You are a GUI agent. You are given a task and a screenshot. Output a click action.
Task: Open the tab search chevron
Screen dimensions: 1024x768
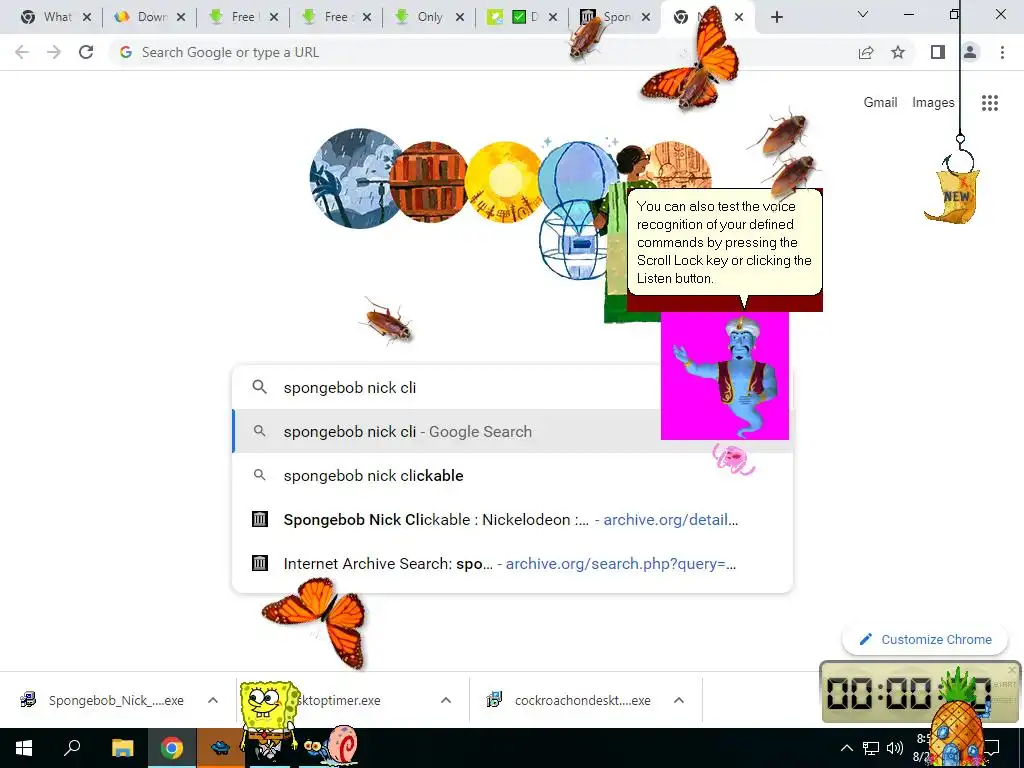(863, 14)
